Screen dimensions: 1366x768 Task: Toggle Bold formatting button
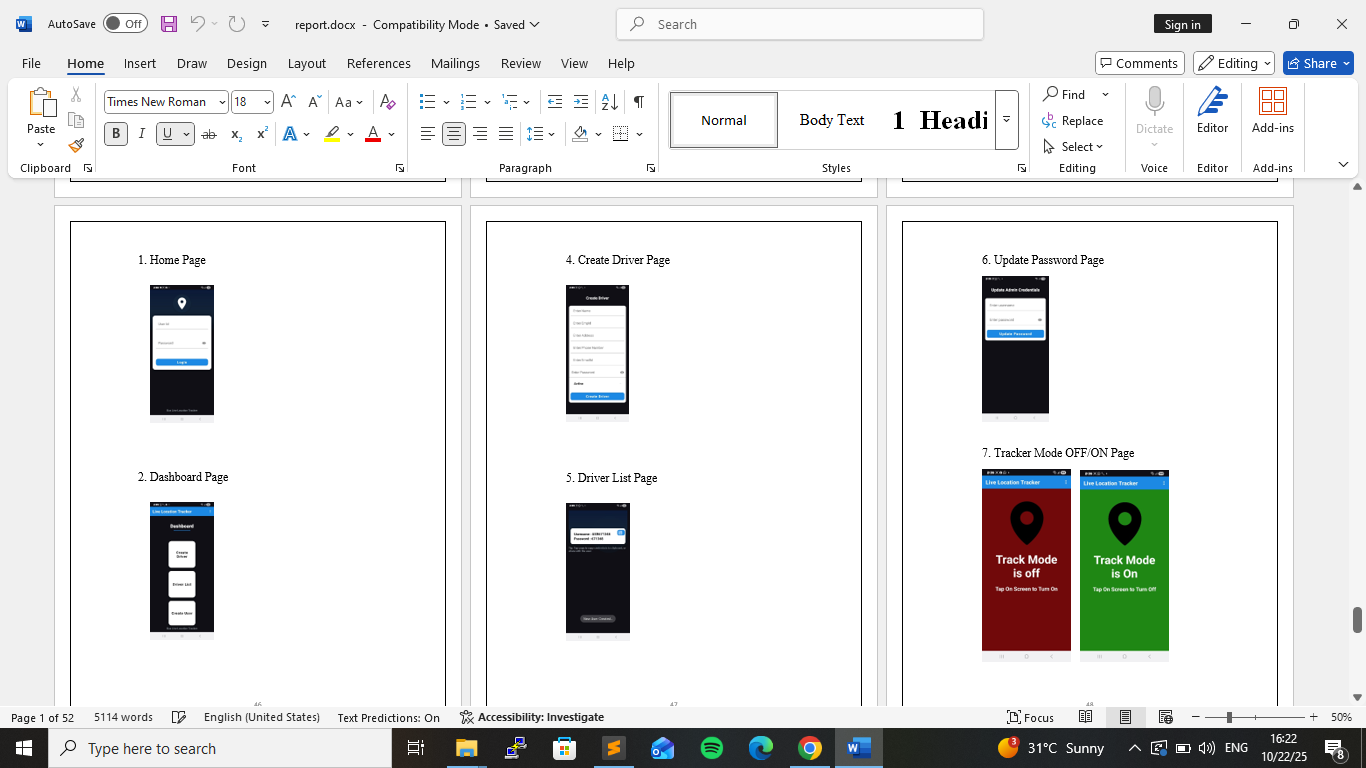click(x=116, y=134)
